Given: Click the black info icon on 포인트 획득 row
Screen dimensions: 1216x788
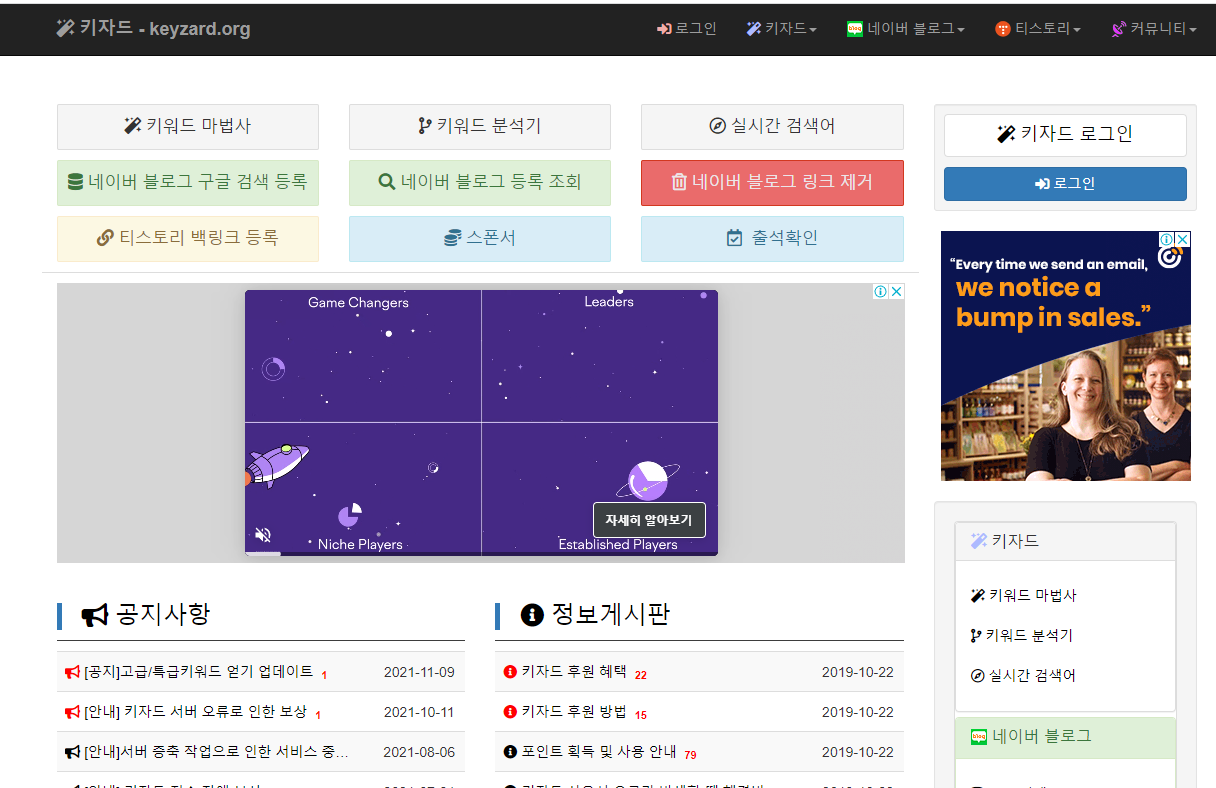Looking at the screenshot, I should click(x=510, y=752).
